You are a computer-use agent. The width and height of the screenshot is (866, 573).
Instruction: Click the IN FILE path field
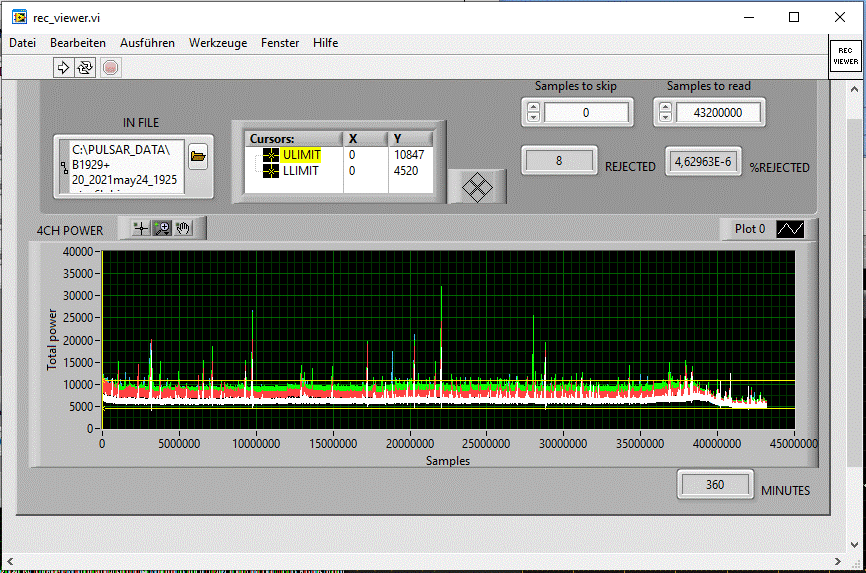click(x=126, y=167)
